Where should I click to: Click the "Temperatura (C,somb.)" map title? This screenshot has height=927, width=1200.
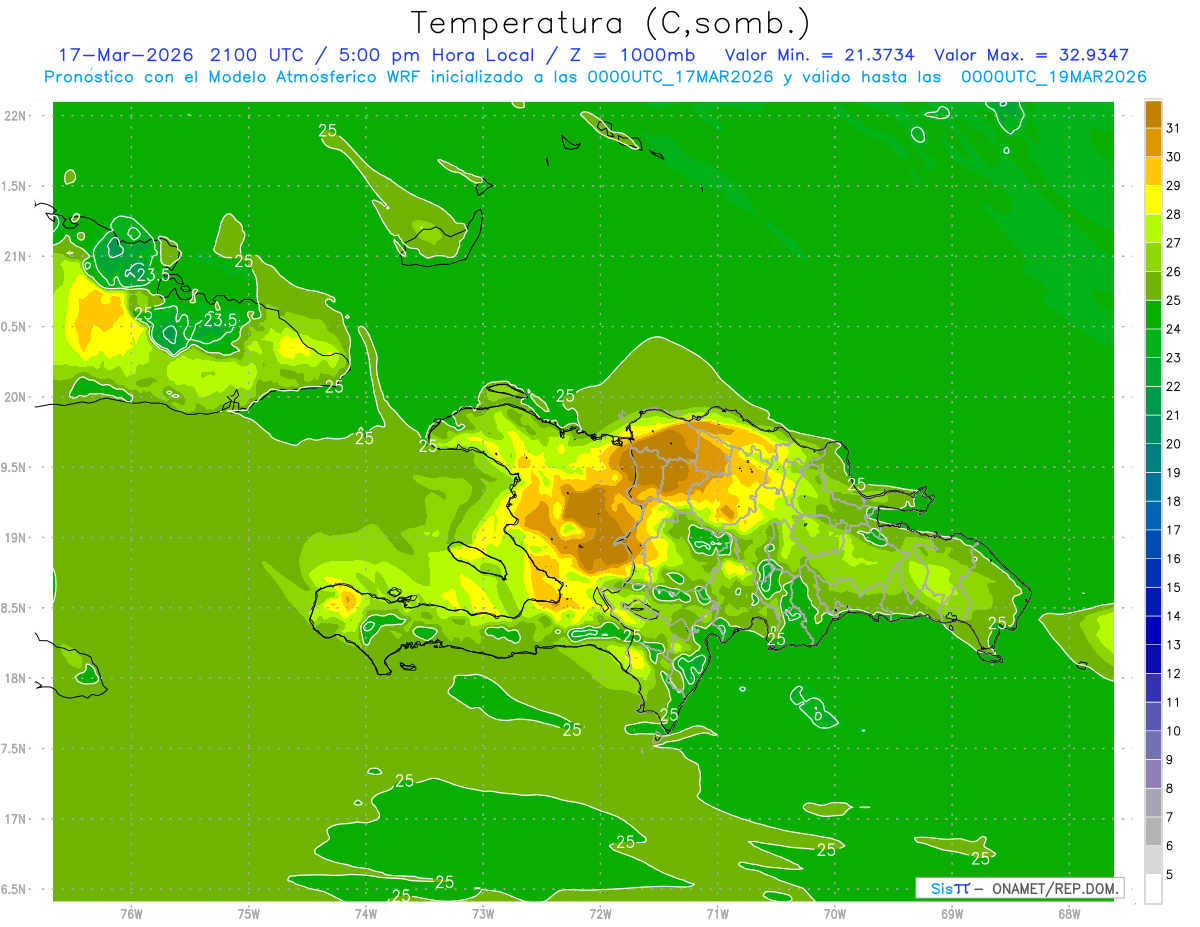pos(610,23)
